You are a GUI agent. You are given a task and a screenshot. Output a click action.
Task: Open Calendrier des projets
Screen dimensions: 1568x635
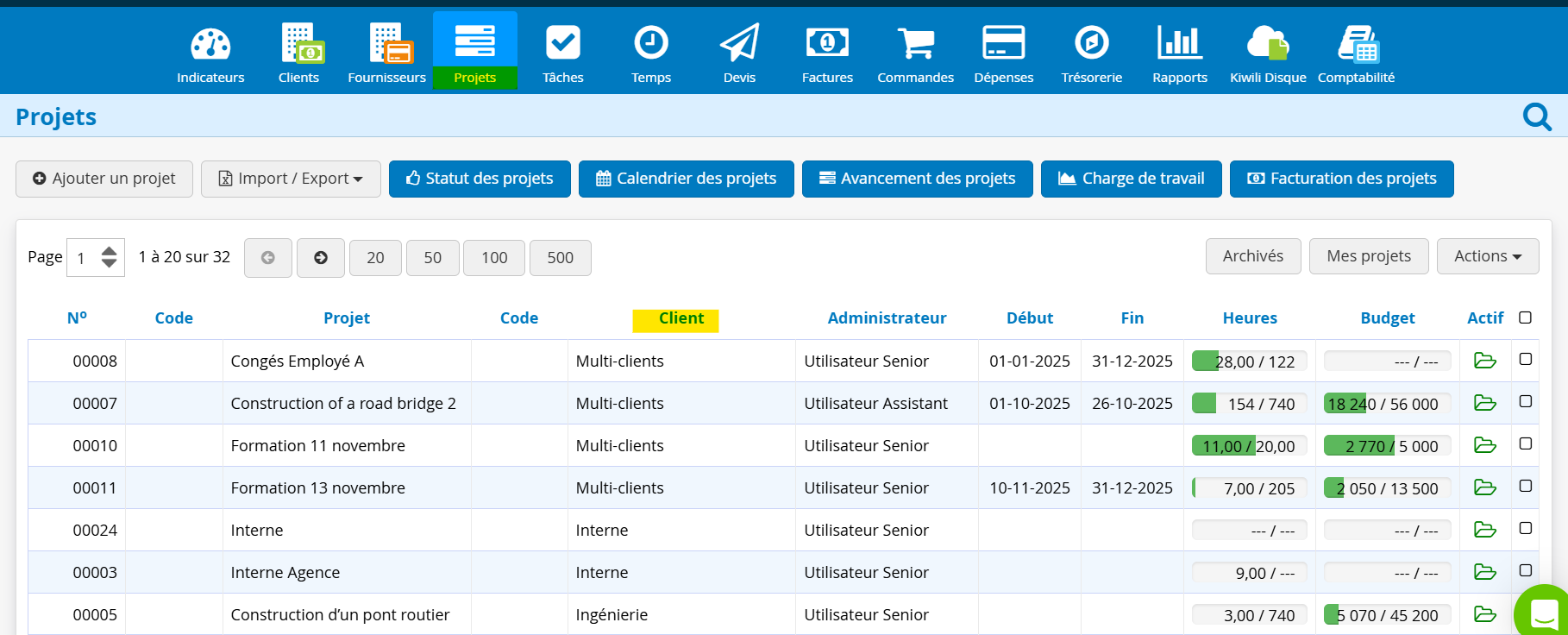687,179
